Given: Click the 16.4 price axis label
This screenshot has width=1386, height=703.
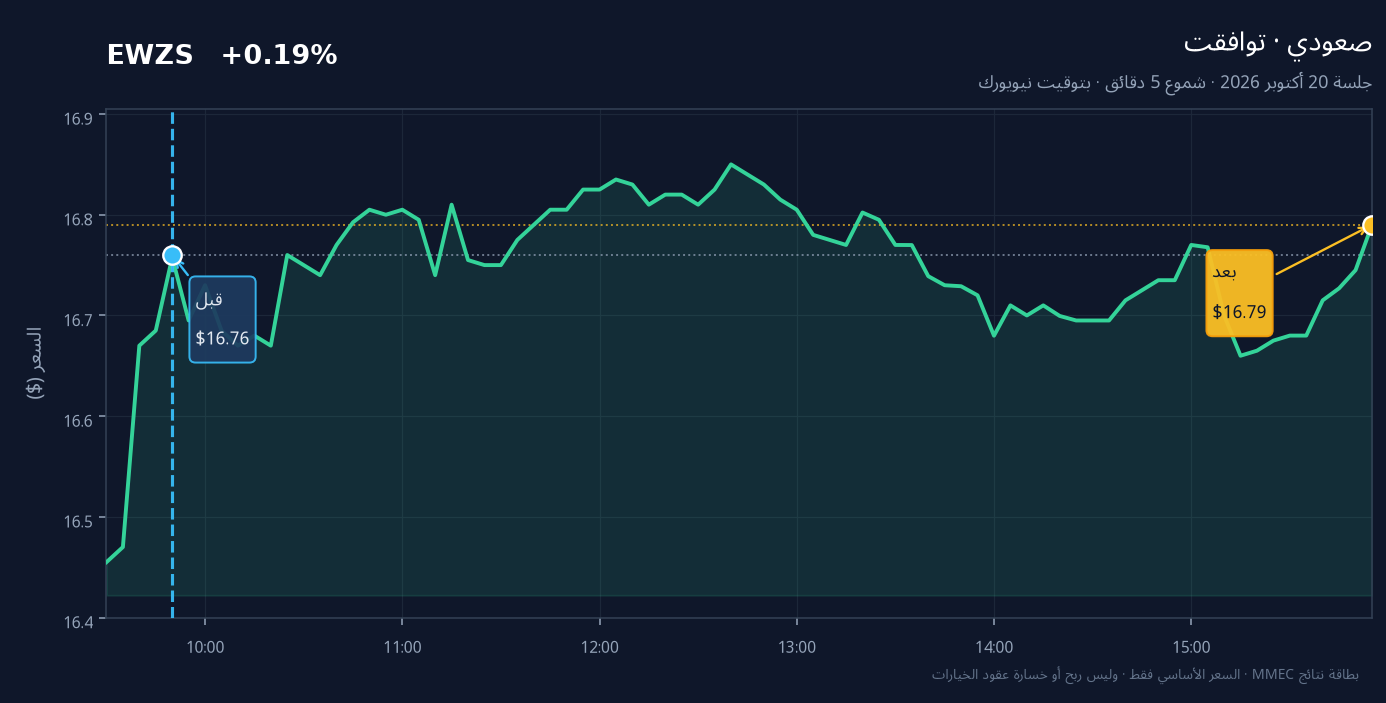Looking at the screenshot, I should (78, 621).
